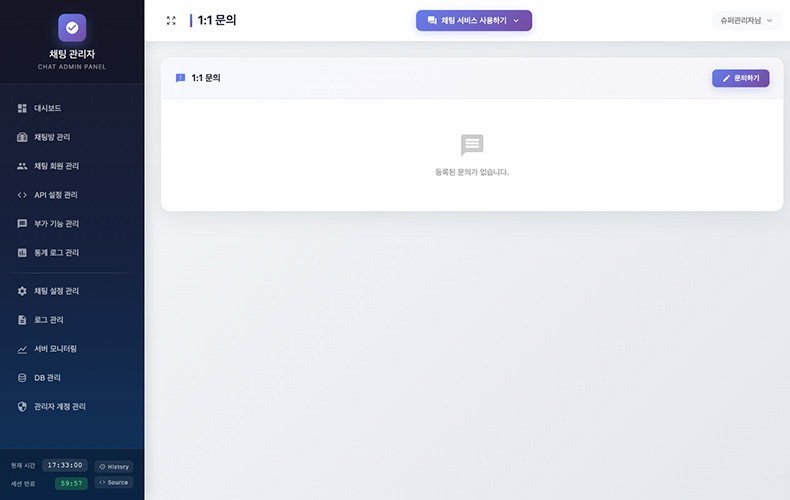Click the 로그 관리 document icon

pyautogui.click(x=22, y=320)
